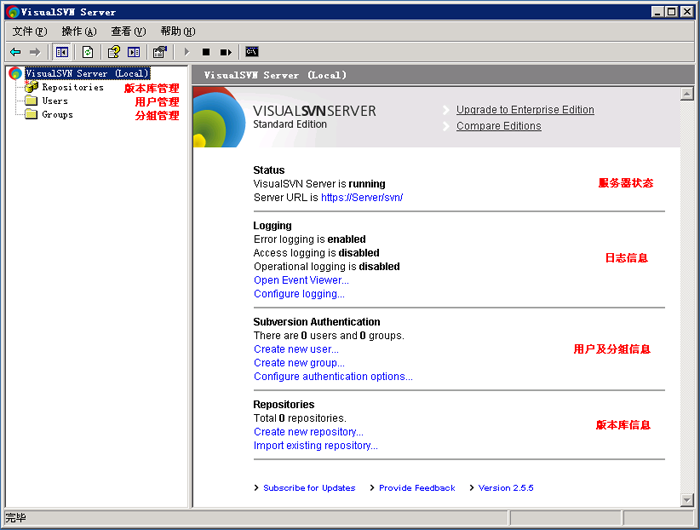
Task: Click the Users folder icon
Action: [31, 100]
